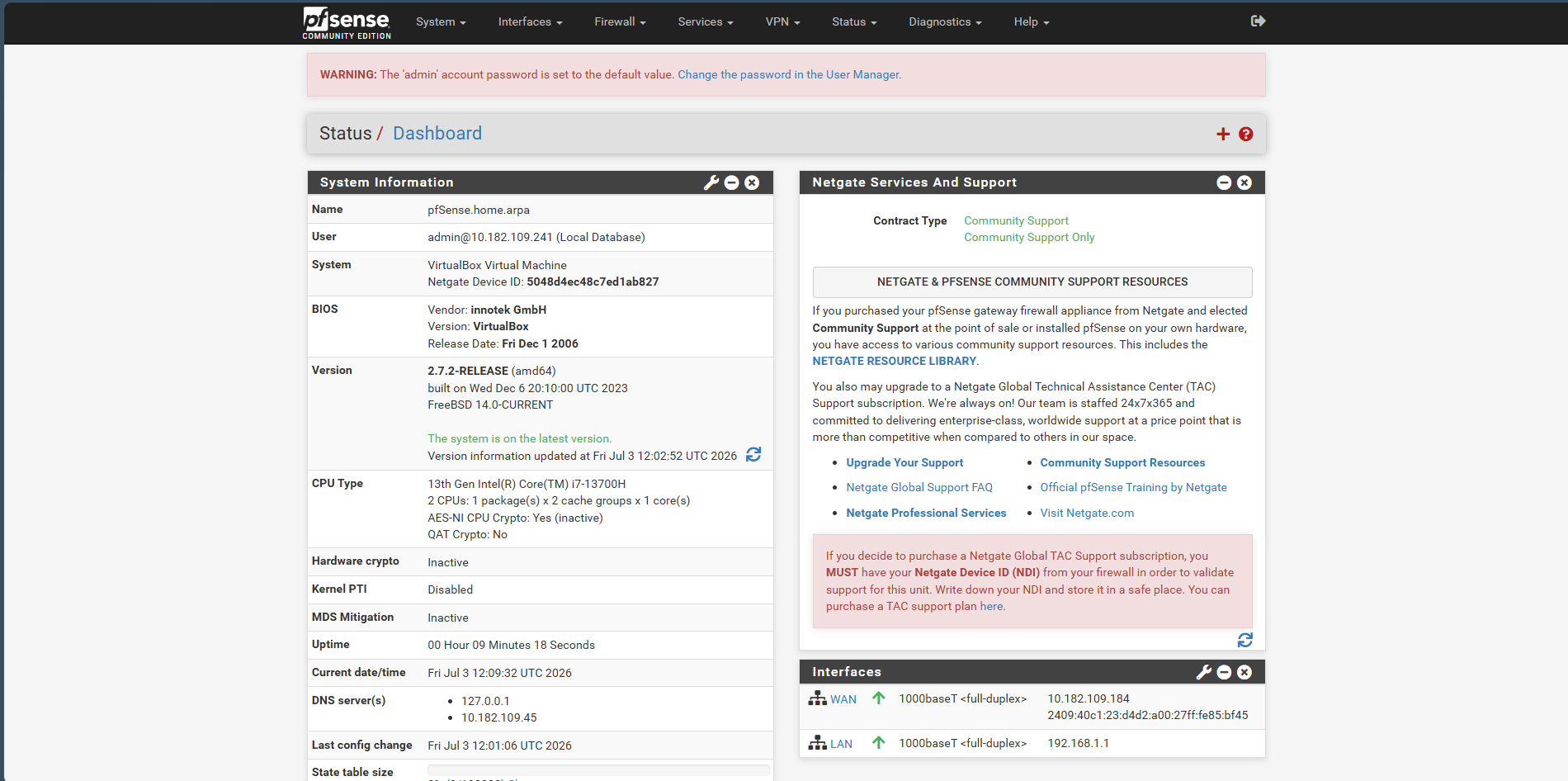1568x781 pixels.
Task: Add a widget with the plus icon
Action: pyautogui.click(x=1223, y=134)
